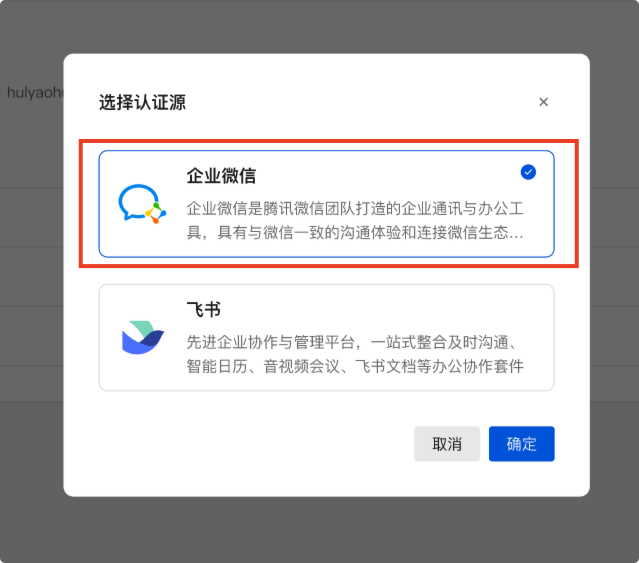The height and width of the screenshot is (563, 639).
Task: Click 飞书 description line 智能日历、音视频会议
Action: (355, 366)
